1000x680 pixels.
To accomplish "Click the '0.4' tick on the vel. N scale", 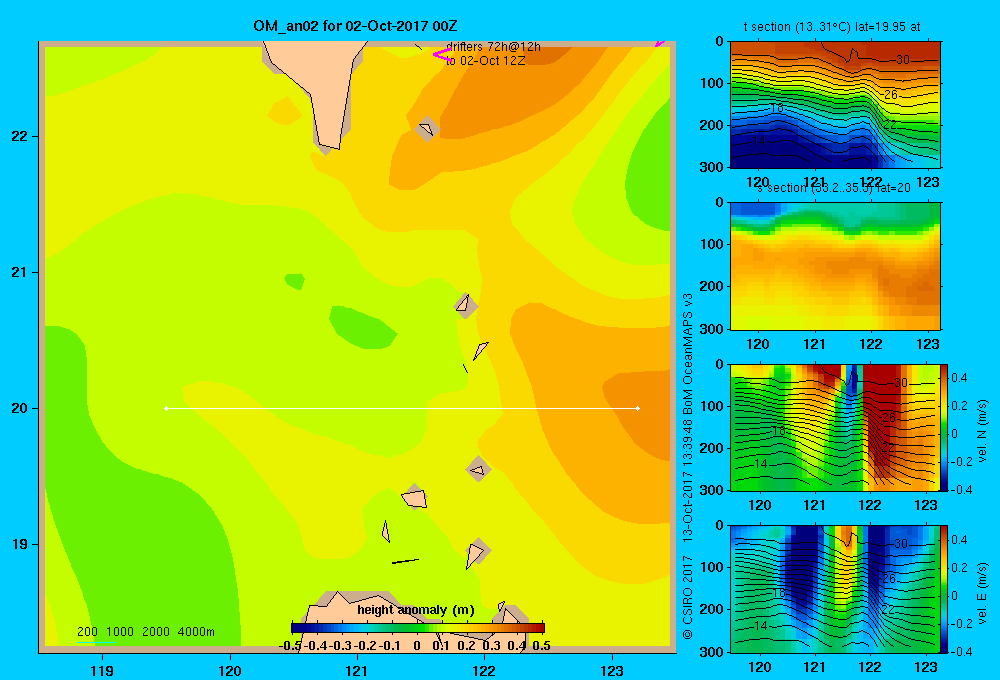I will pyautogui.click(x=959, y=378).
